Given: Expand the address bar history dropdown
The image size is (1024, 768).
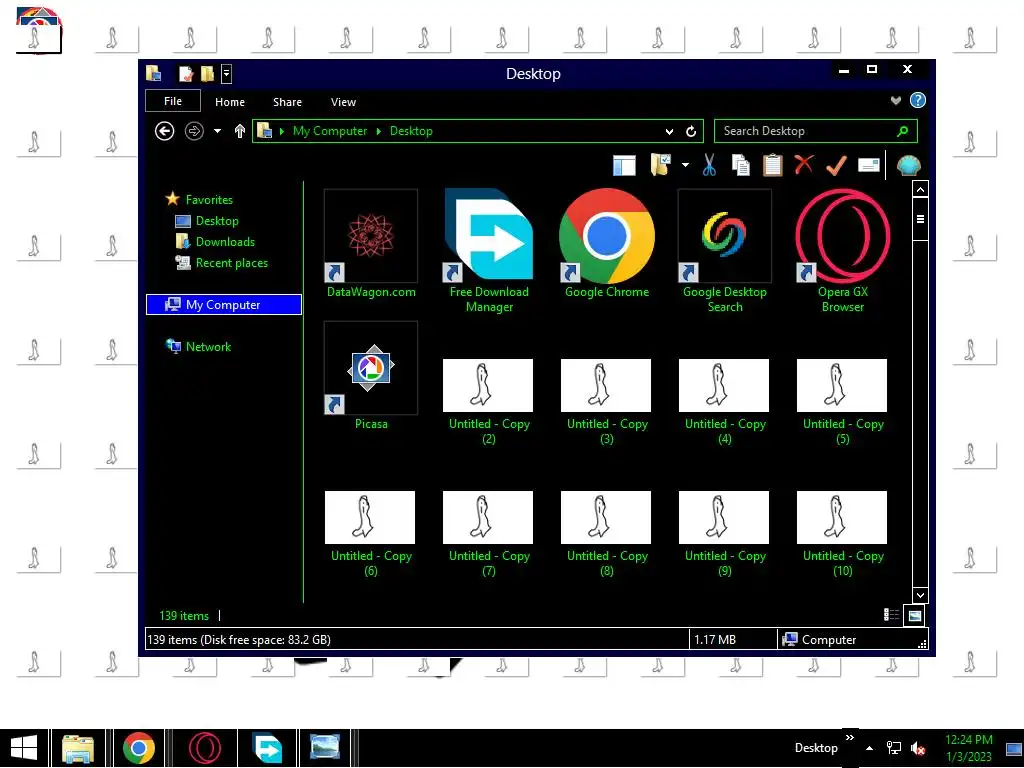Looking at the screenshot, I should click(669, 131).
